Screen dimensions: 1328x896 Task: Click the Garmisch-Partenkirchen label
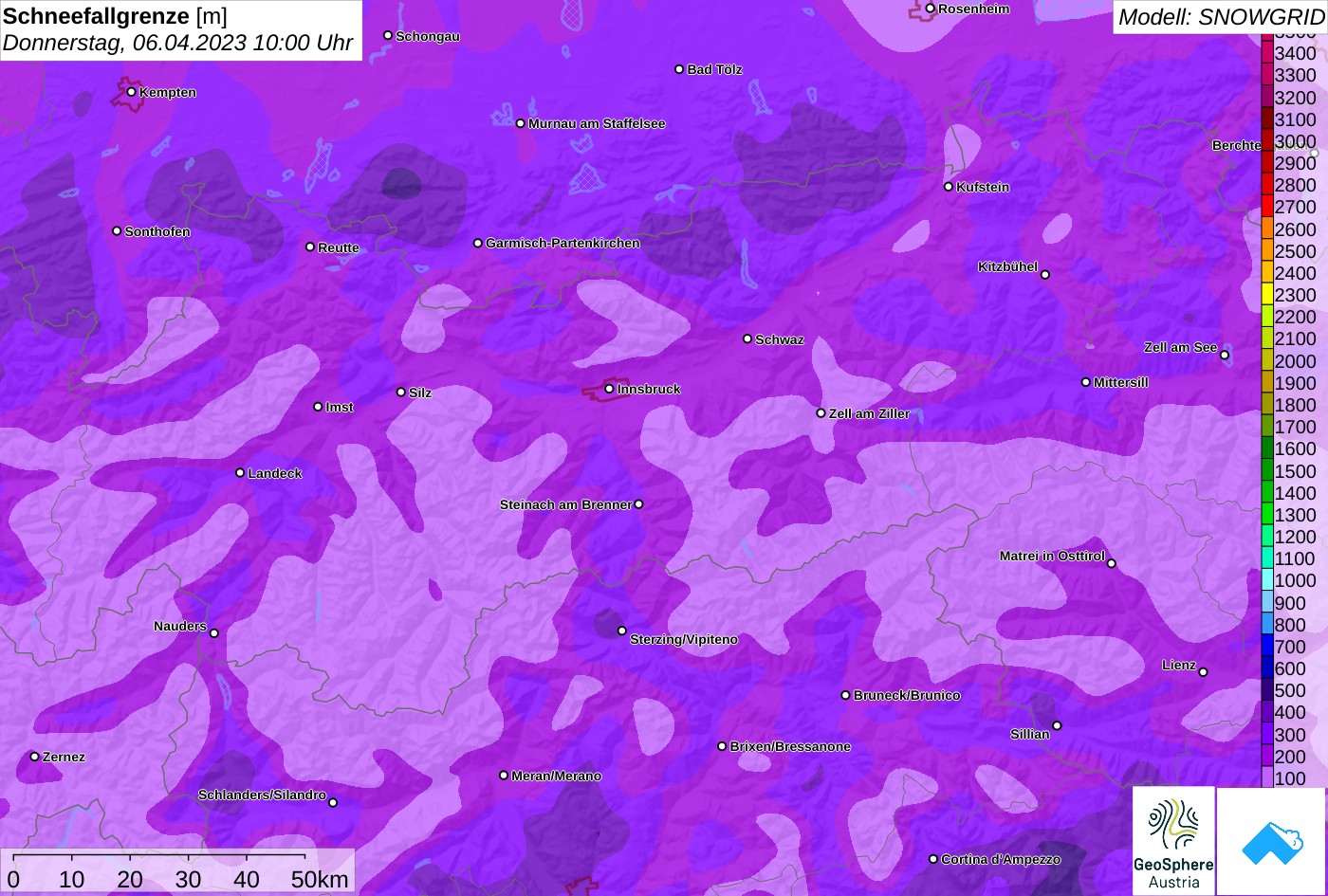coord(563,243)
